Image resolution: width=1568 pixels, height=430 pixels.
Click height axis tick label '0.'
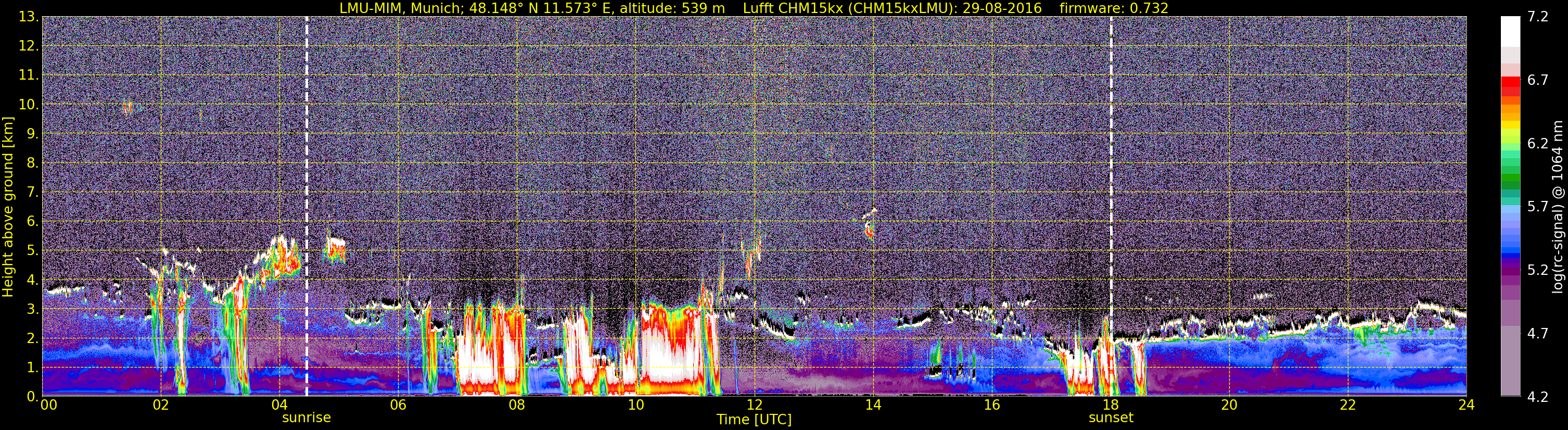click(x=32, y=397)
